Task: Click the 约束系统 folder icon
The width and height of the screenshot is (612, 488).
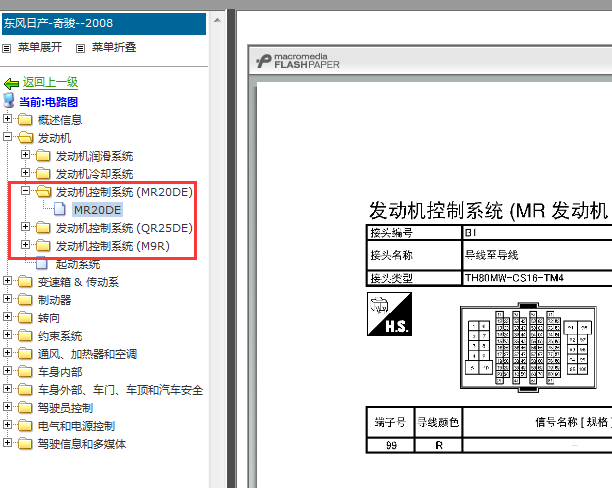Action: 25,335
